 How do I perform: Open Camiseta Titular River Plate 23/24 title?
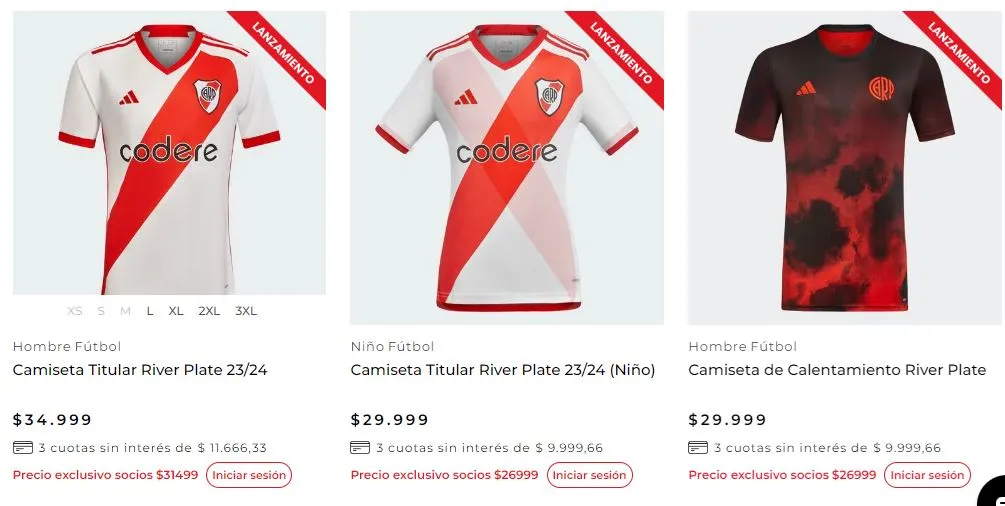point(140,370)
